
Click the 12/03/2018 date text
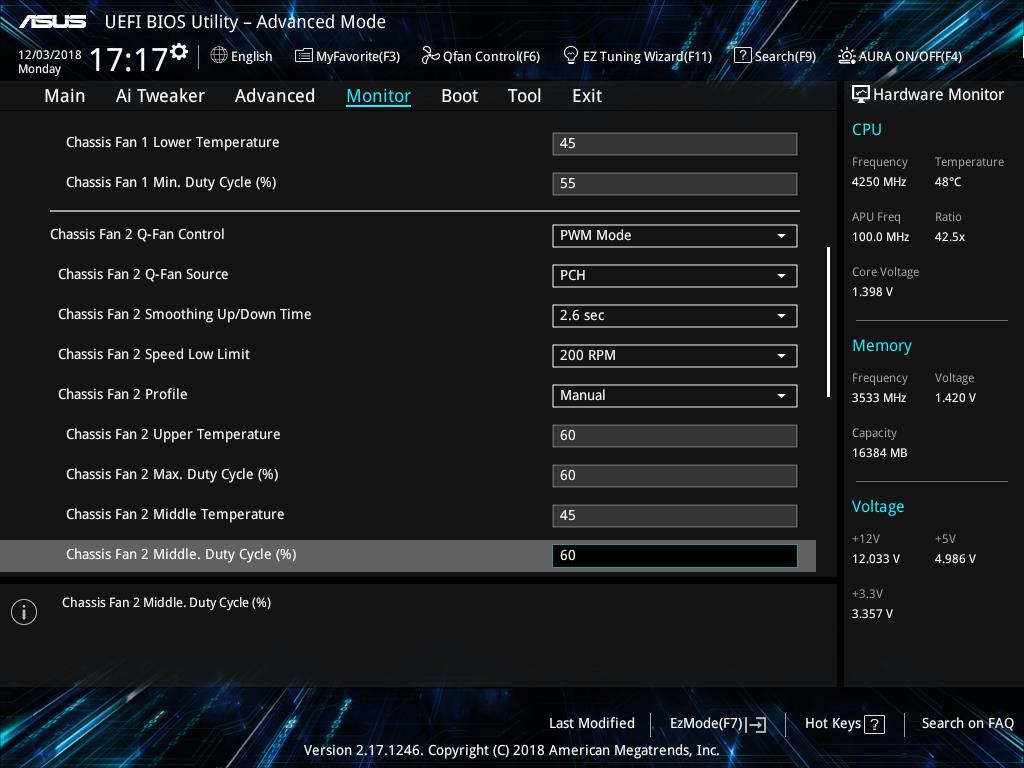(50, 55)
